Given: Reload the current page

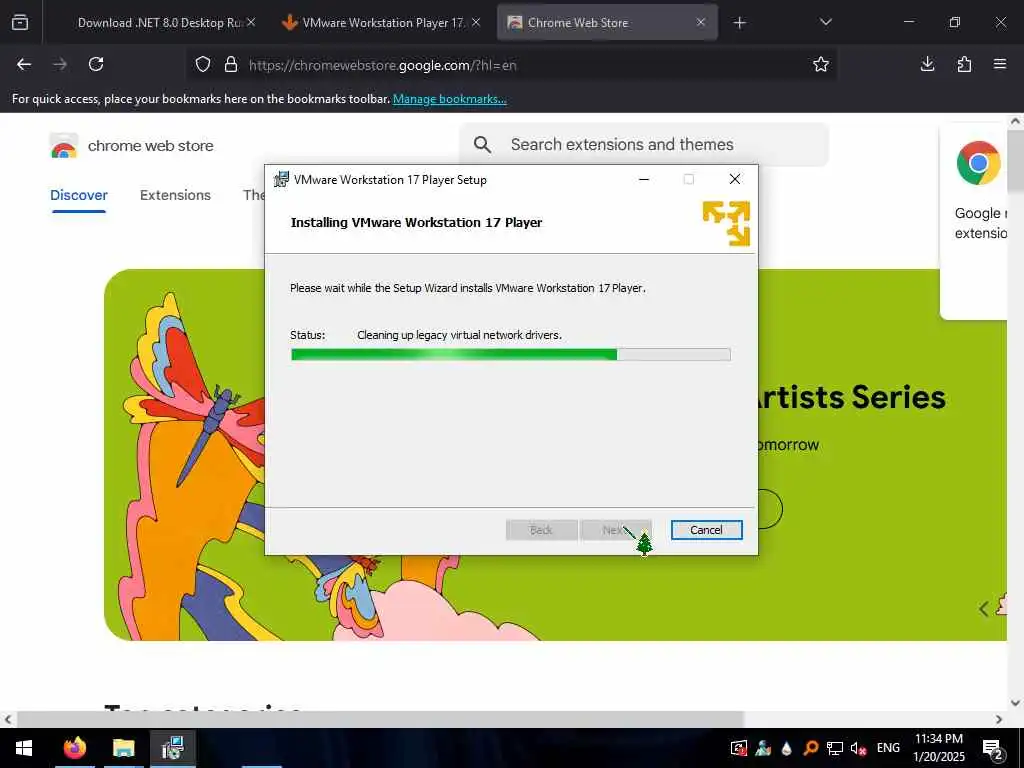Looking at the screenshot, I should tap(96, 64).
